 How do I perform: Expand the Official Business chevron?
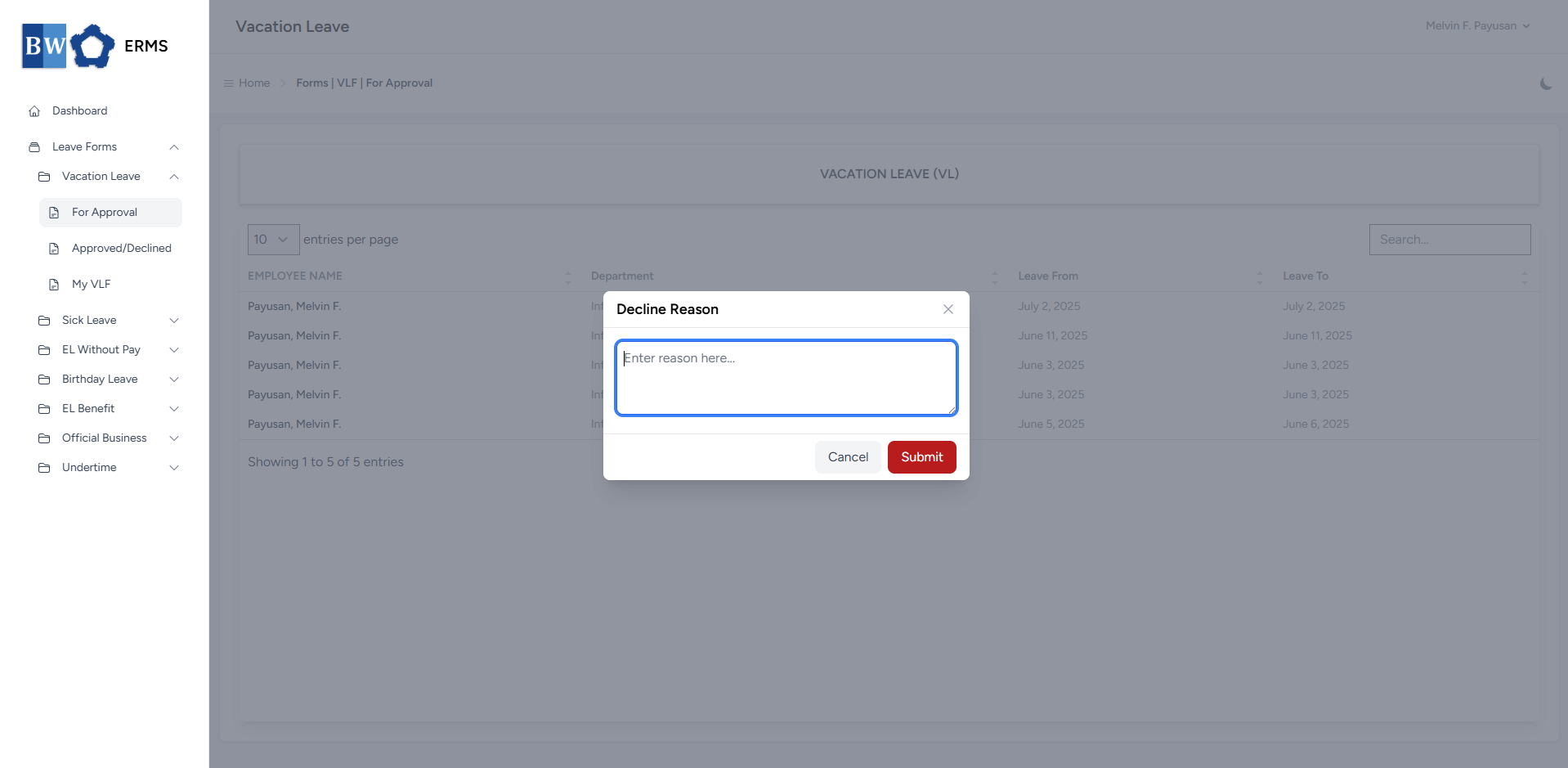(174, 438)
